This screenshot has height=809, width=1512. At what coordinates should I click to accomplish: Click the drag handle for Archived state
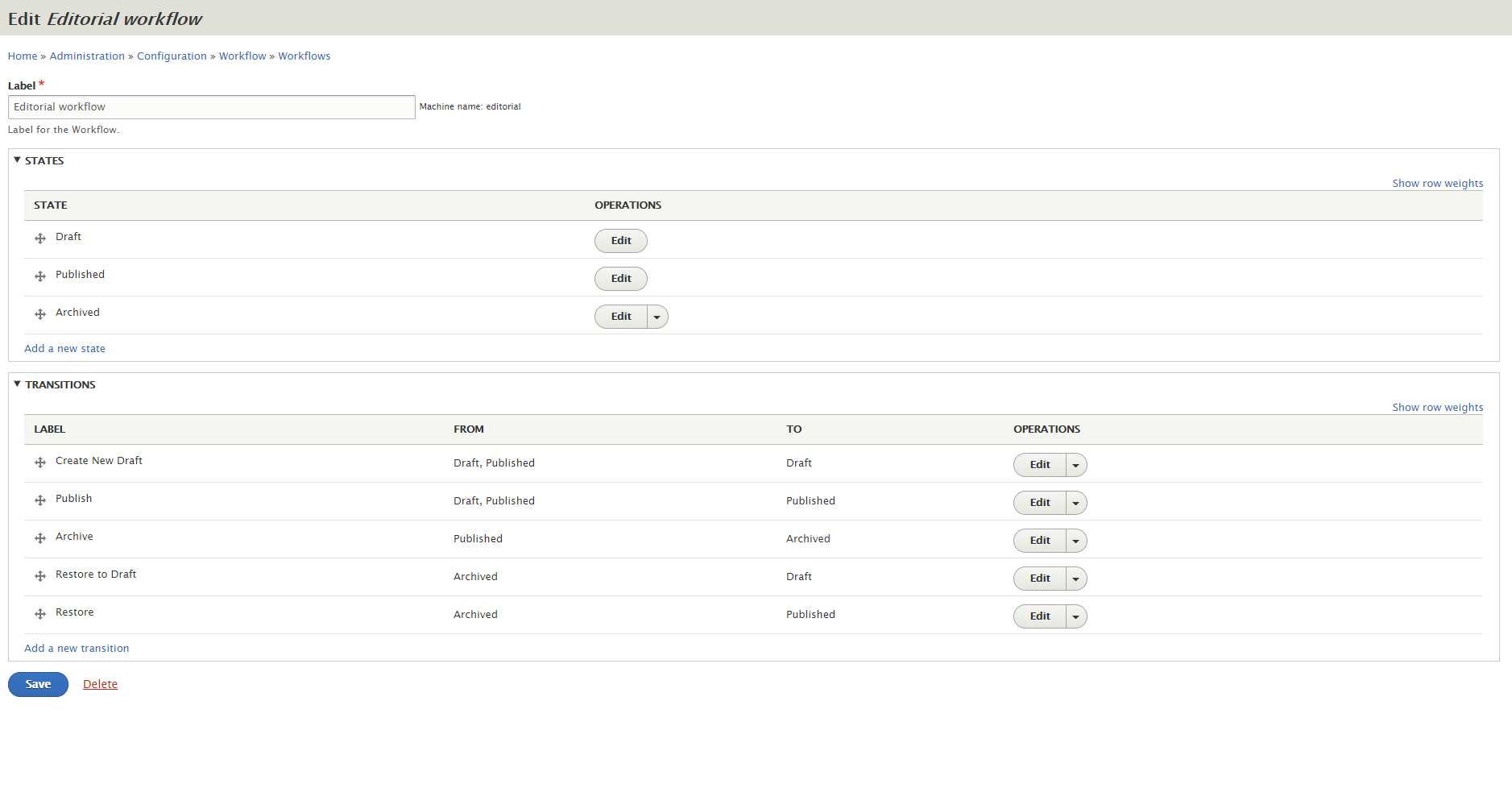click(x=40, y=314)
